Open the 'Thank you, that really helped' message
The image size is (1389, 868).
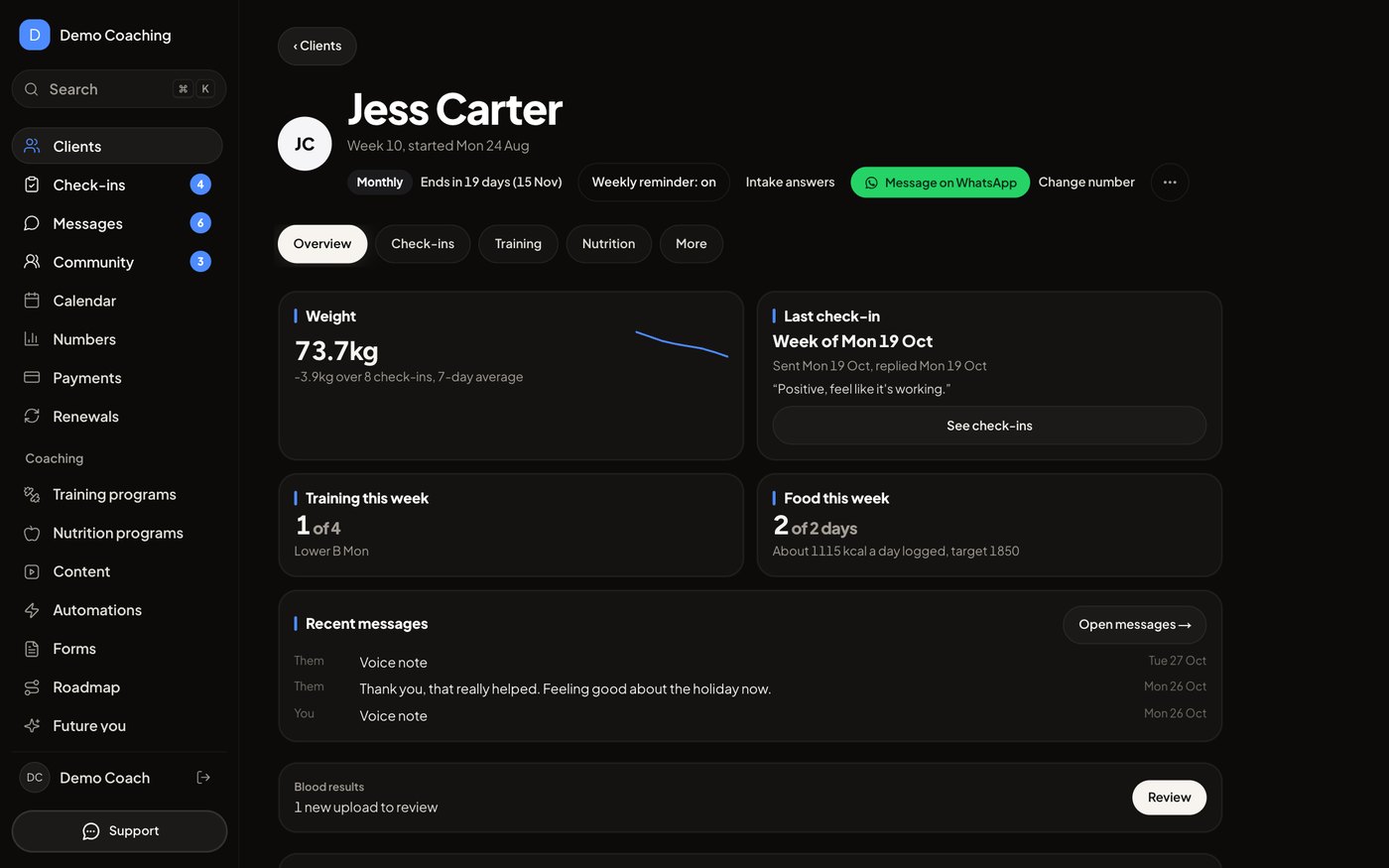coord(566,689)
